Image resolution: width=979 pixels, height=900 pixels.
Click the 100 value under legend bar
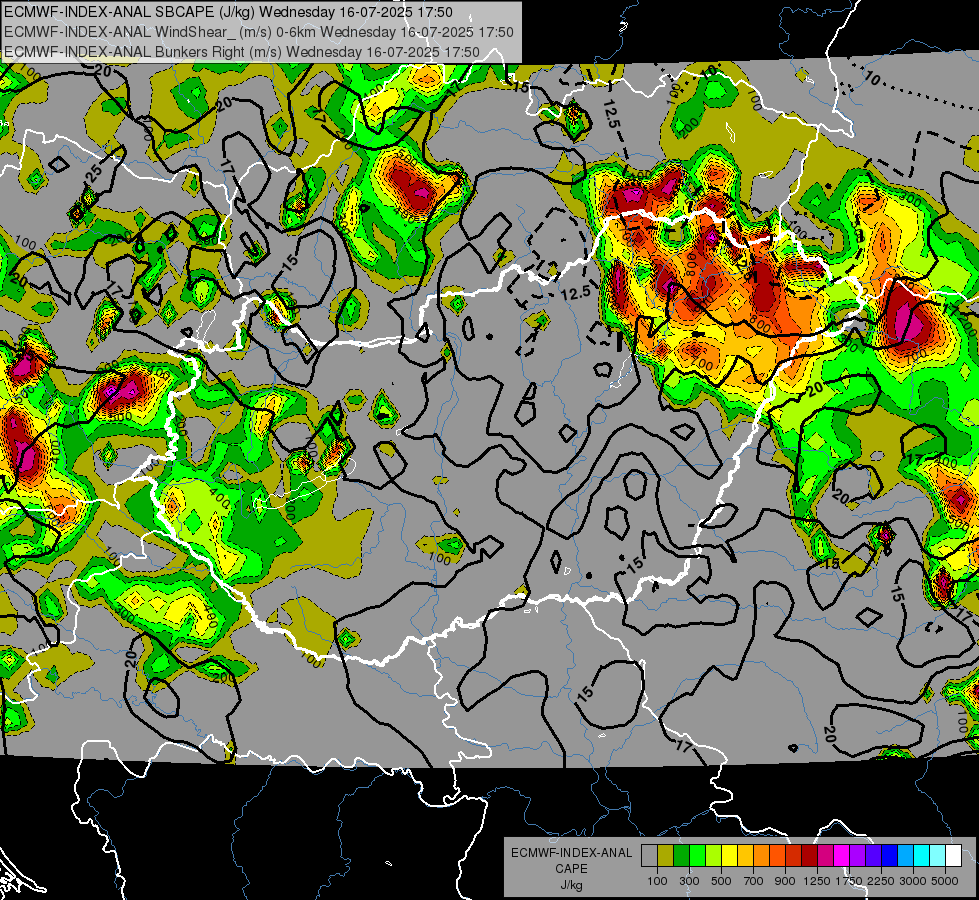[x=657, y=881]
